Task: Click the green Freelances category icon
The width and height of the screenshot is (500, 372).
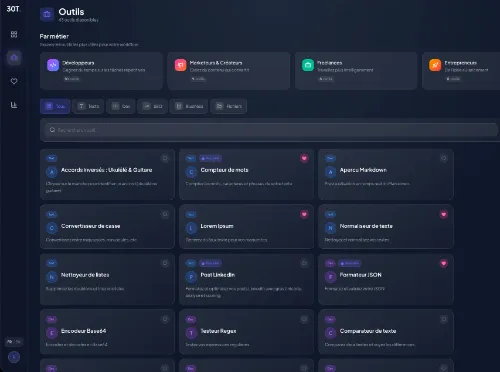Action: [x=308, y=65]
